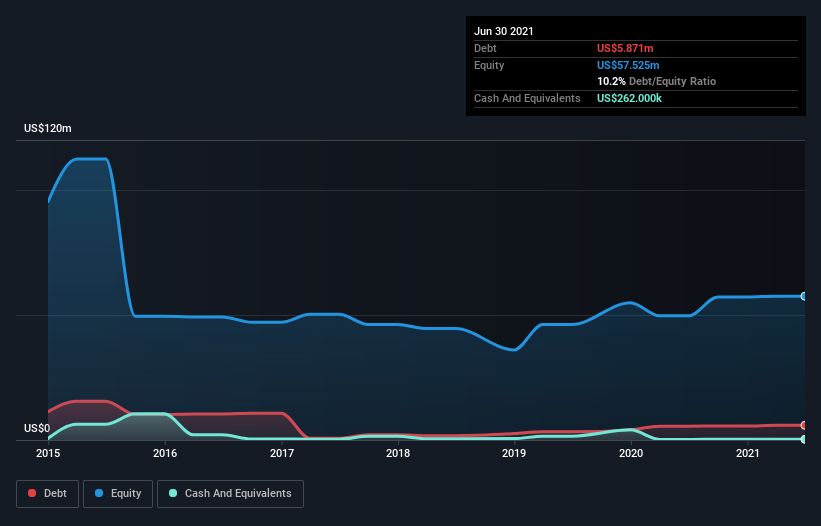Click the Debt label in the tooltip
821x526 pixels.
coord(485,48)
